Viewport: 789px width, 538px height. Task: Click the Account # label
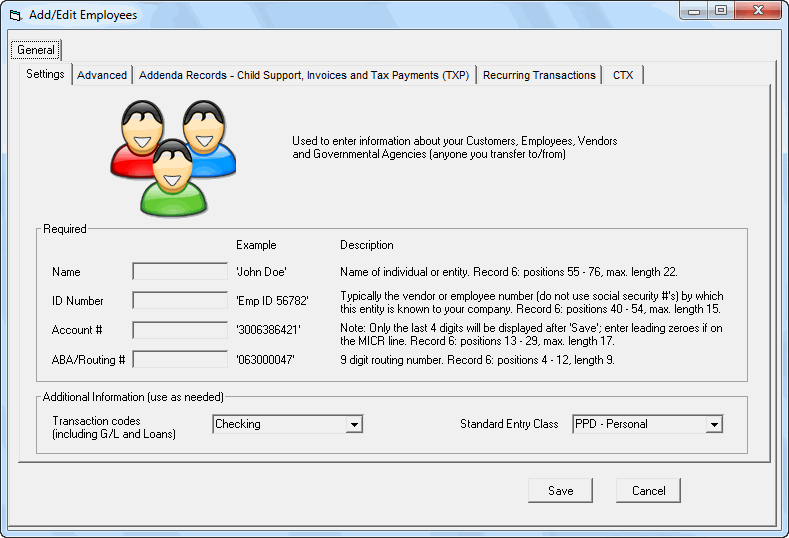tap(77, 330)
